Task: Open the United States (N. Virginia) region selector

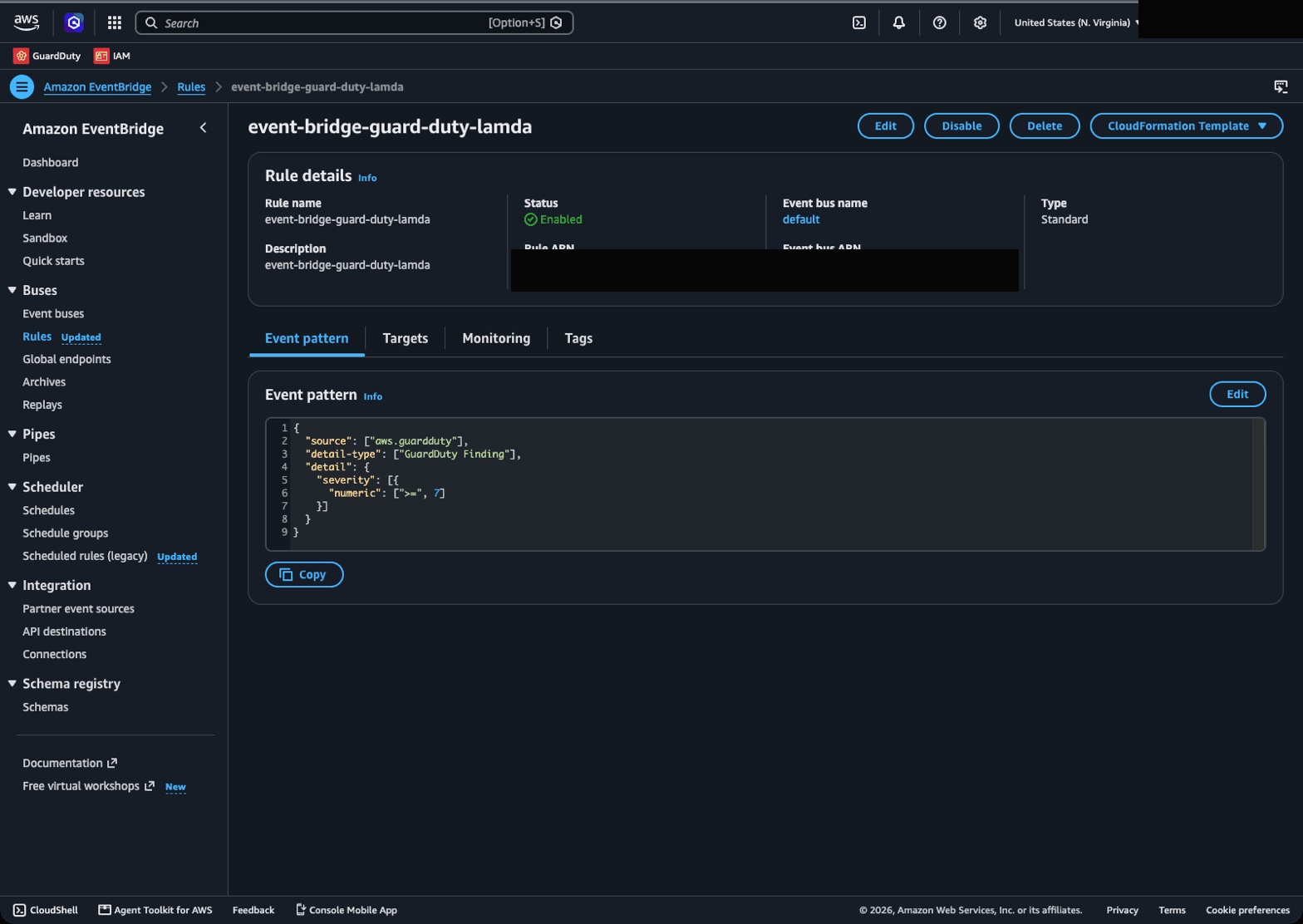Action: point(1077,22)
